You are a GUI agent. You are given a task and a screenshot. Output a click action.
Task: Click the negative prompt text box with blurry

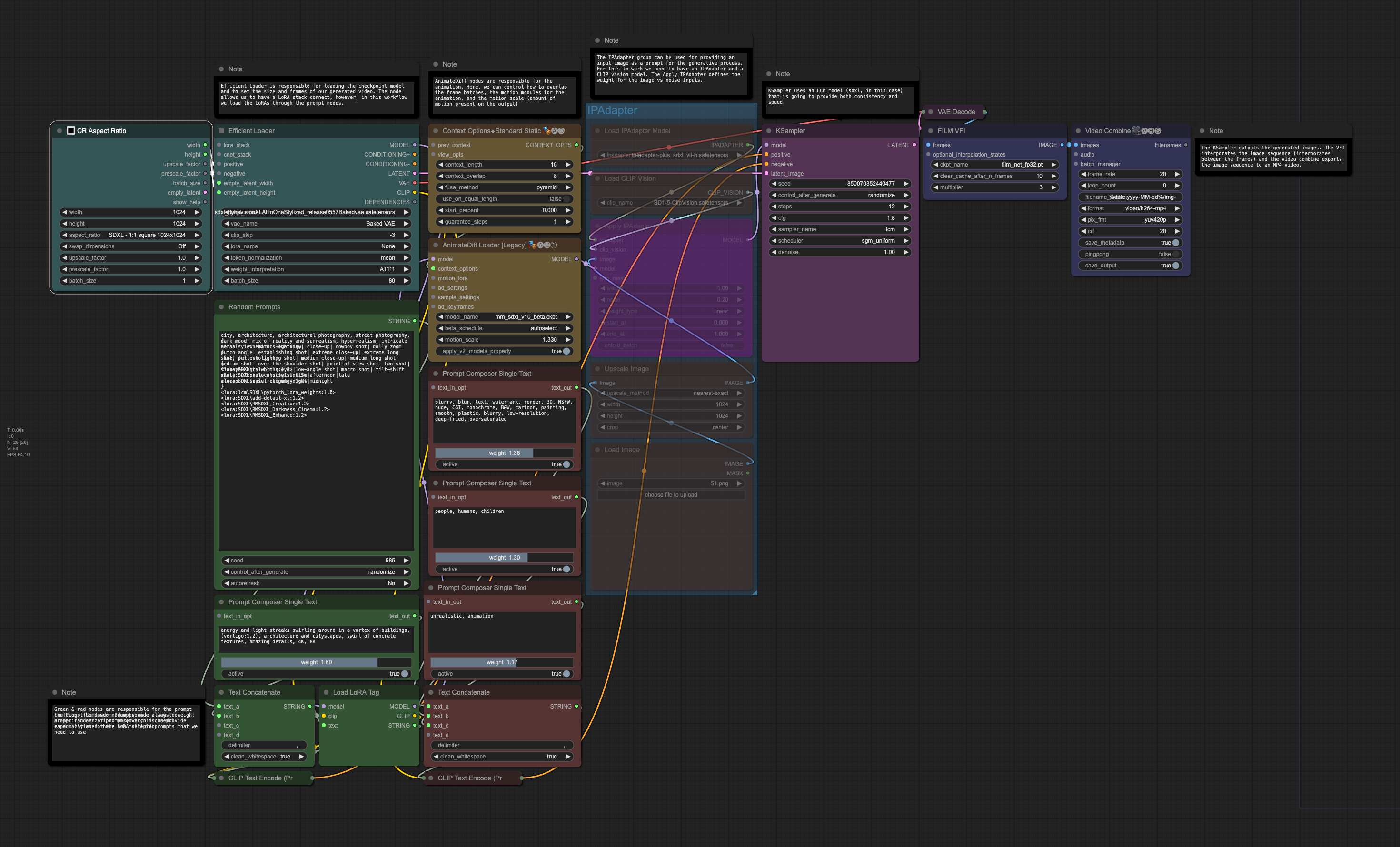pos(504,420)
